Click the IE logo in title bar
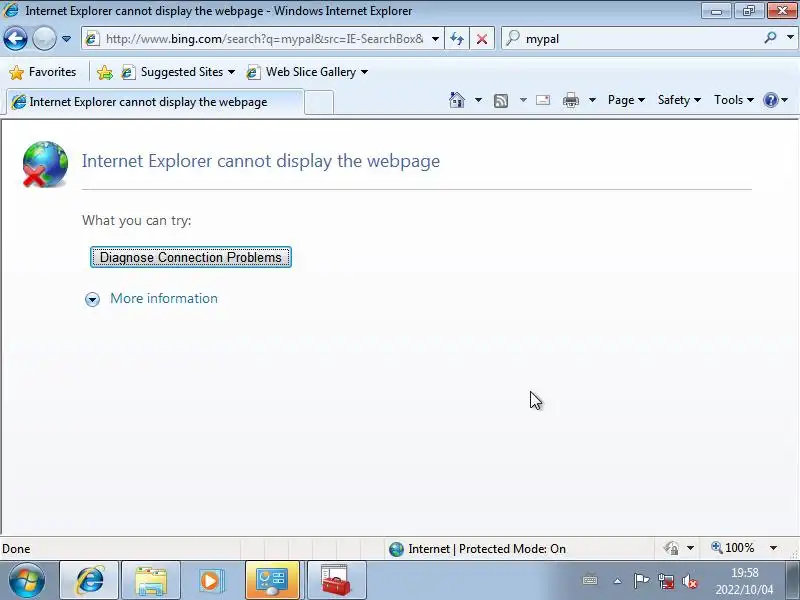The height and width of the screenshot is (600, 800). (x=11, y=10)
